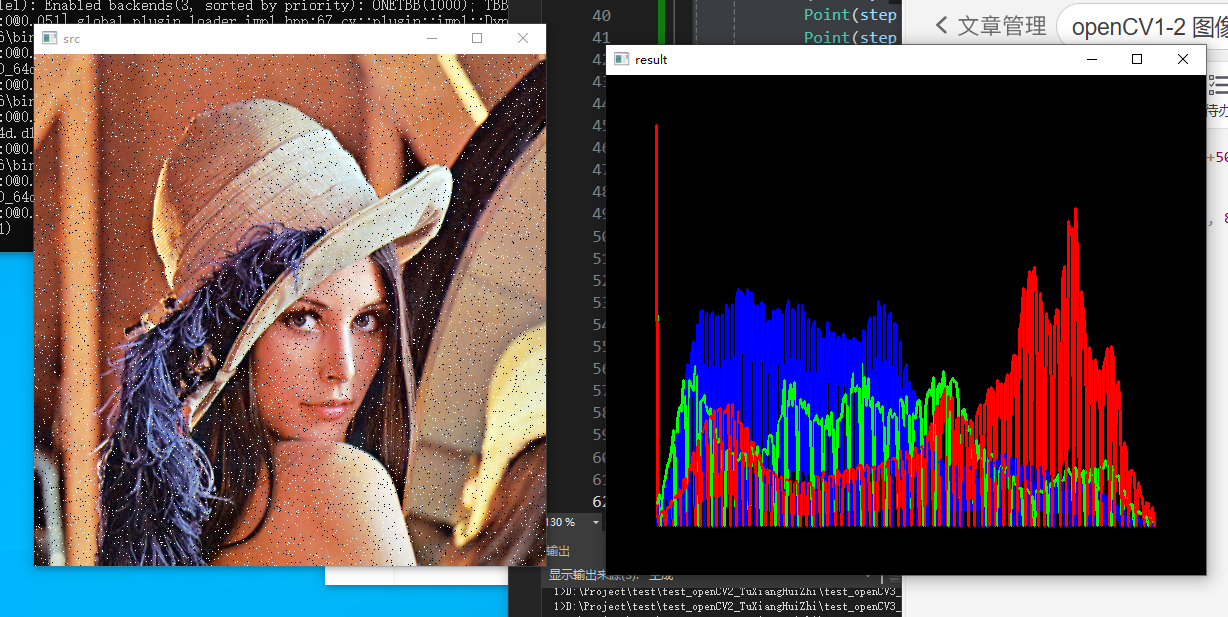The image size is (1228, 617).
Task: Open the to-do list icon in the blog editor
Action: point(1219,85)
